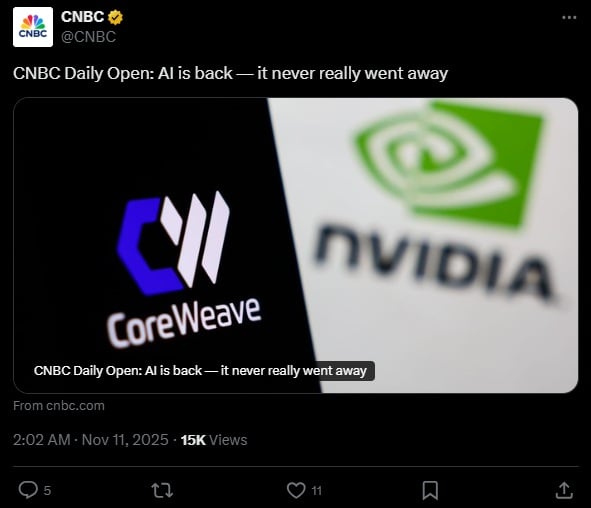Screen dimensions: 591x508
Task: Repost this tweet with the retweet icon
Action: click(x=162, y=490)
